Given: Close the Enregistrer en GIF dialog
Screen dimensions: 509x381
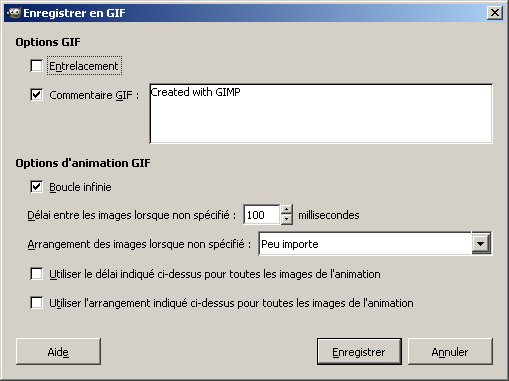Looking at the screenshot, I should pos(495,13).
